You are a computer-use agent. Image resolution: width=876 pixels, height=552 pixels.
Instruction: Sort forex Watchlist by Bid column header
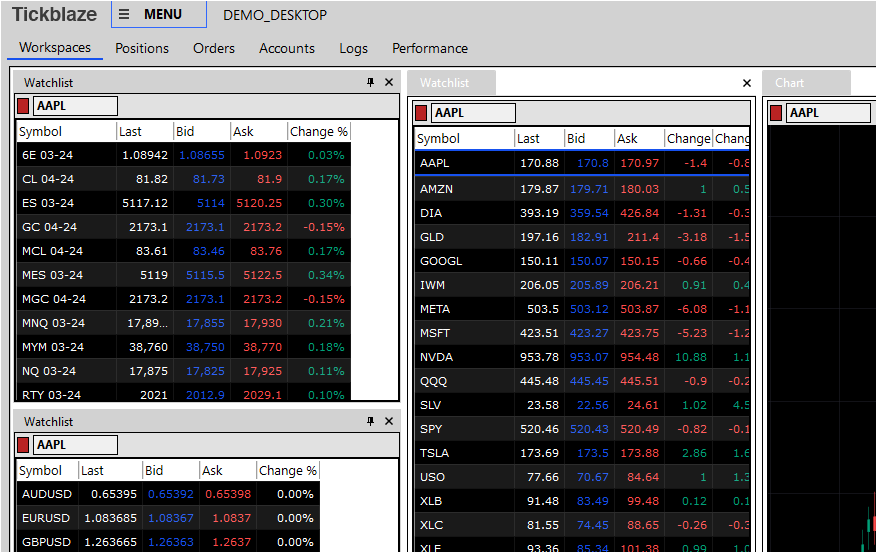[171, 470]
